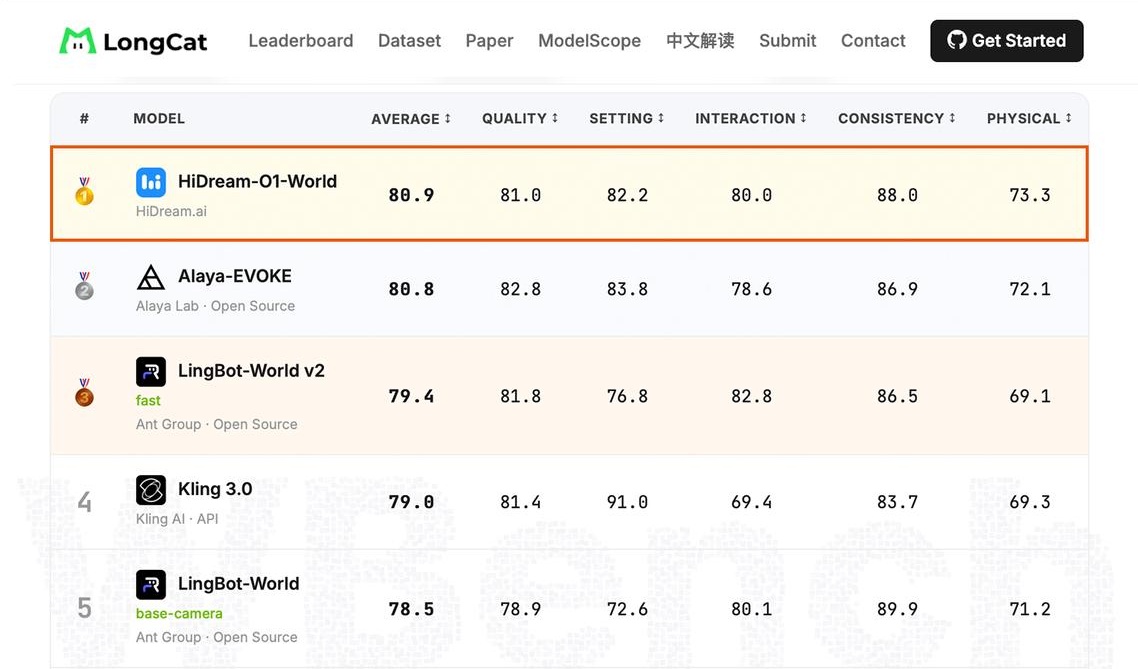Click the Kling 3.0 model name
The image size is (1138, 669).
pos(215,489)
